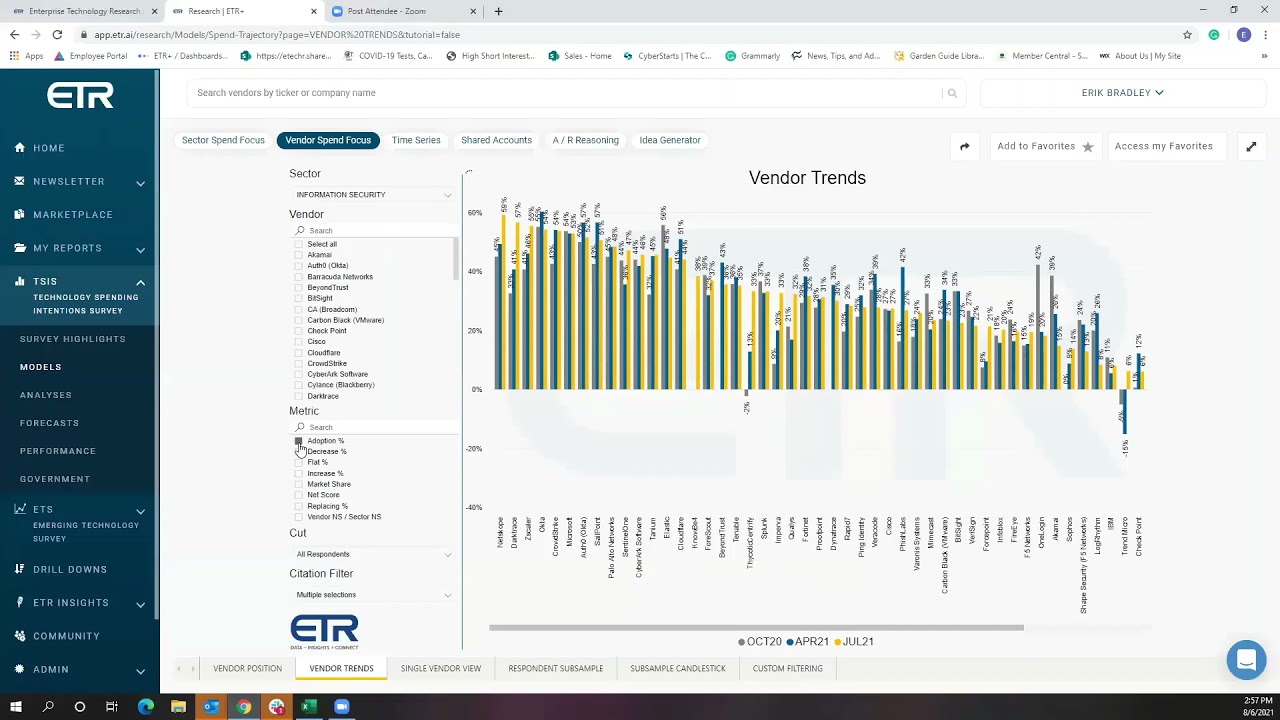This screenshot has height=720, width=1280.
Task: Open the Admin sidebar section
Action: [50, 669]
